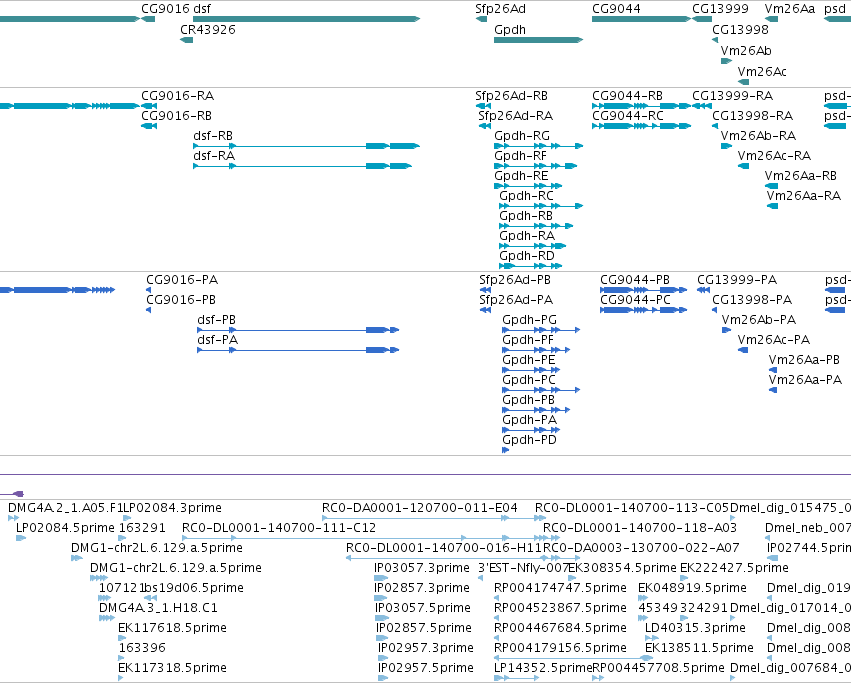Click the EK117318.5prime label

pyautogui.click(x=172, y=668)
